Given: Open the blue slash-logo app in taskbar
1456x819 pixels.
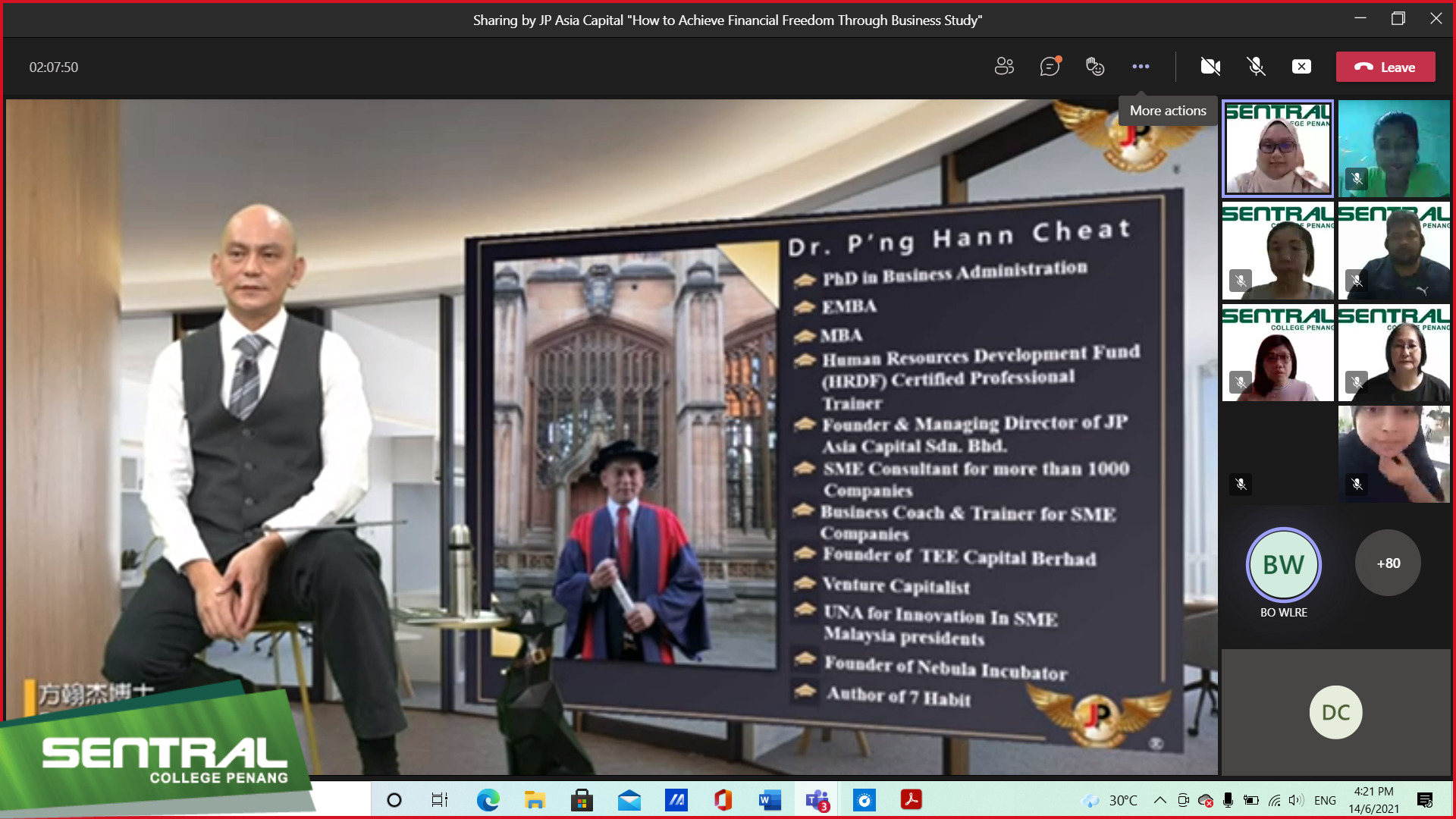Looking at the screenshot, I should [x=676, y=800].
